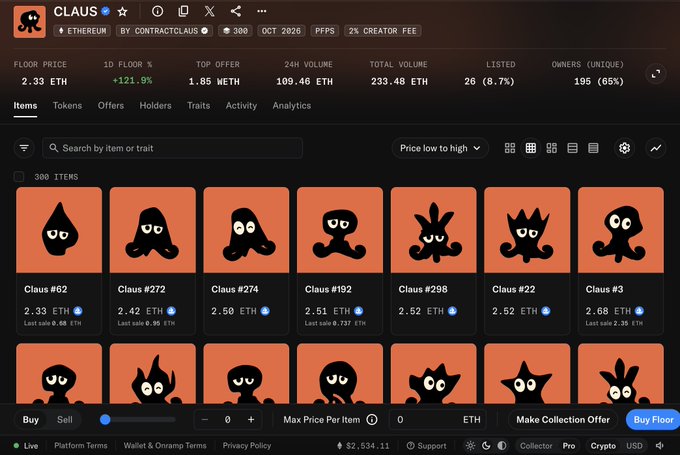
Task: Click the 300 items count badge
Action: pos(235,31)
